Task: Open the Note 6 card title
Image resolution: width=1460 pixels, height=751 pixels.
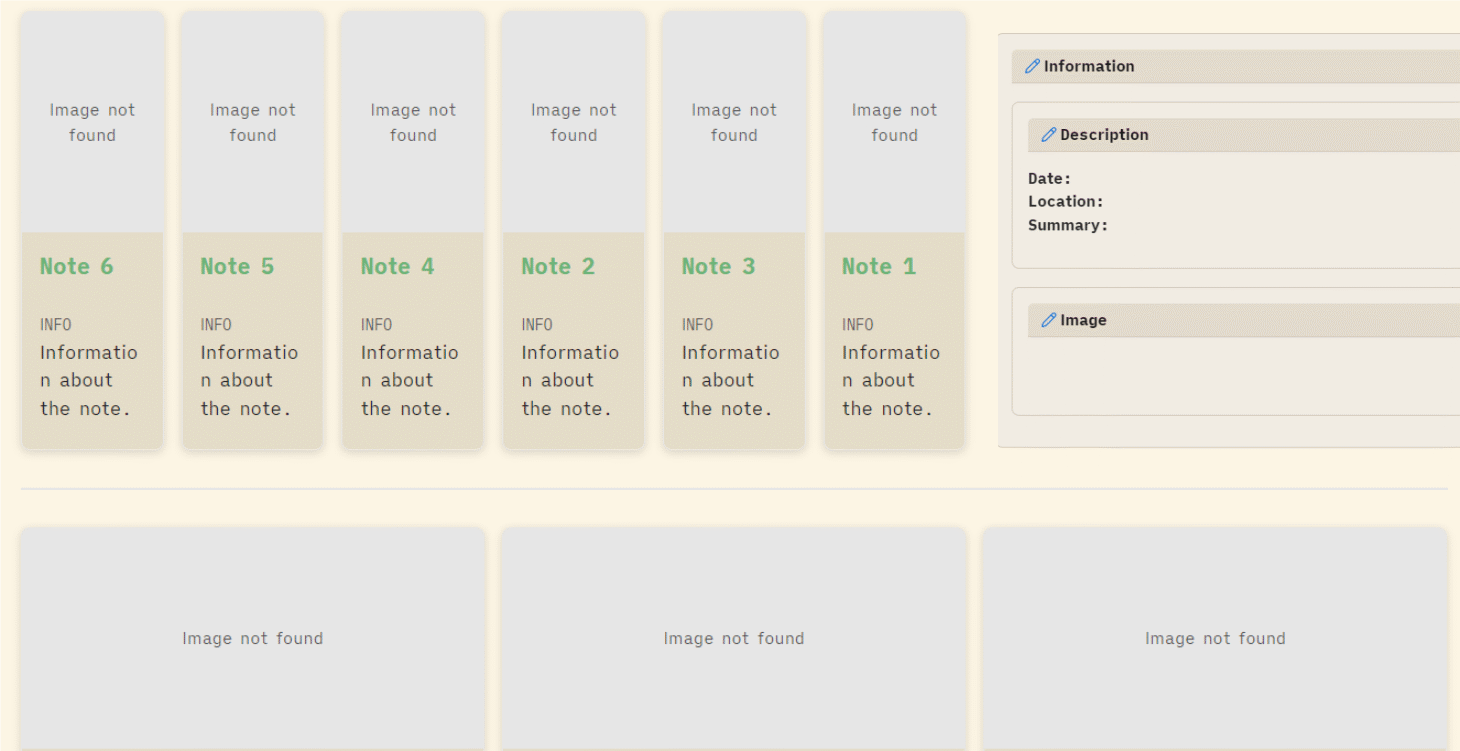Action: tap(77, 267)
